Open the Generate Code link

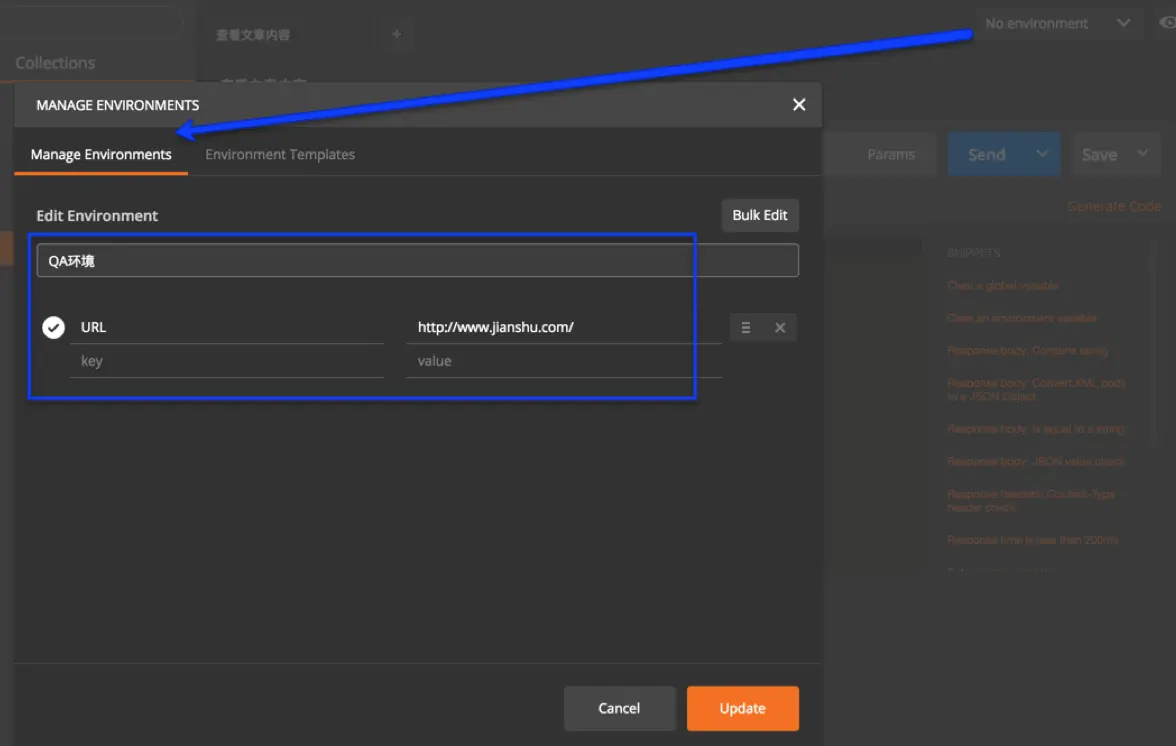coord(1114,206)
